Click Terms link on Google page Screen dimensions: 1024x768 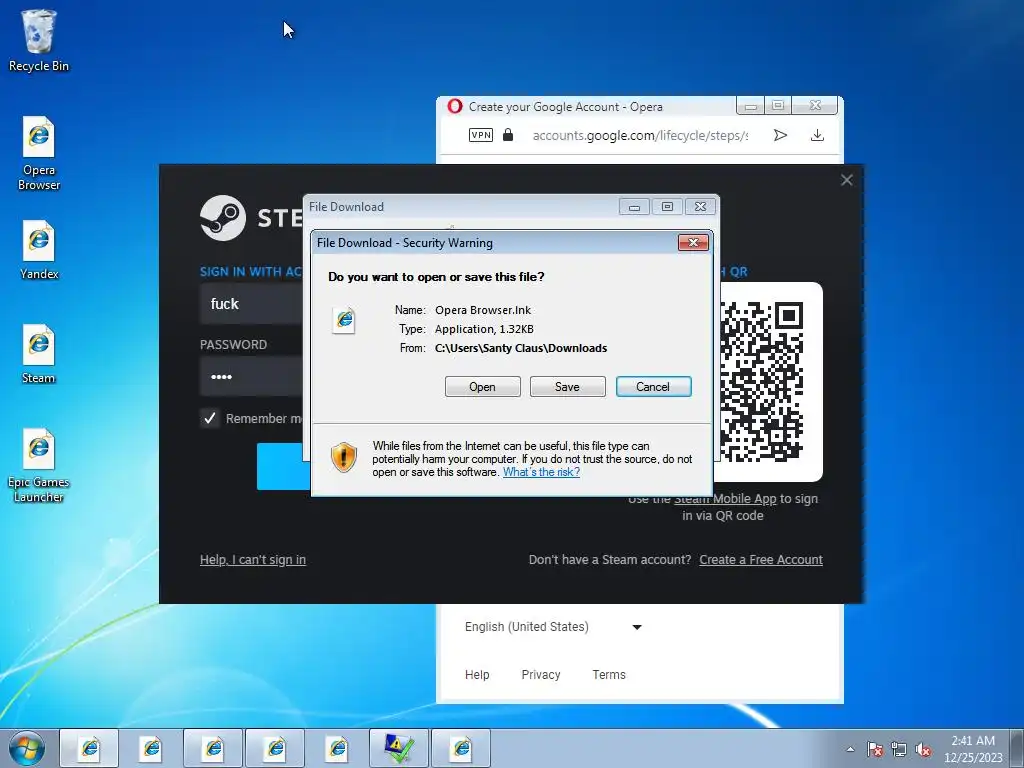[609, 675]
